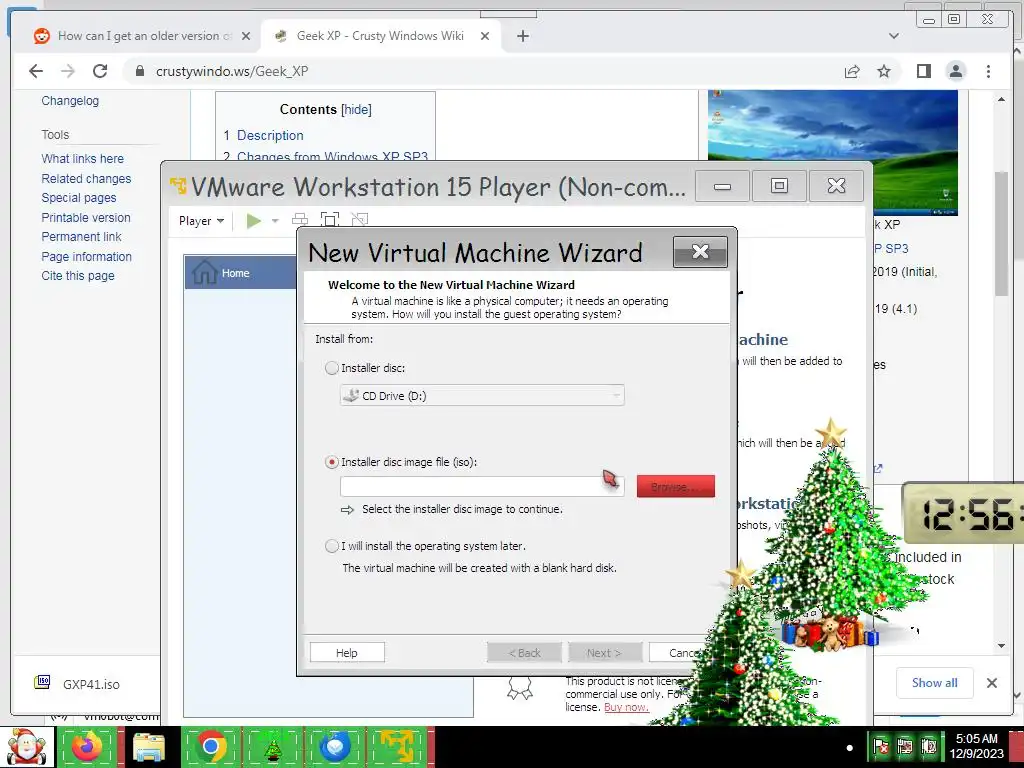The height and width of the screenshot is (768, 1024).
Task: Click the ISO path input field
Action: [482, 486]
